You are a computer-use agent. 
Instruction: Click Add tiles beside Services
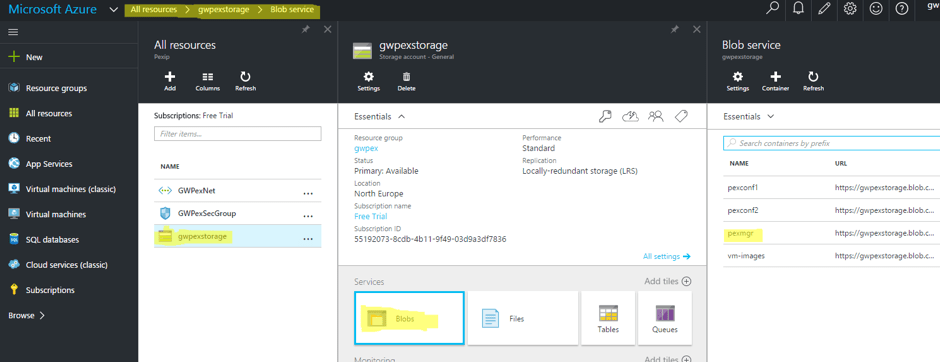coord(668,282)
